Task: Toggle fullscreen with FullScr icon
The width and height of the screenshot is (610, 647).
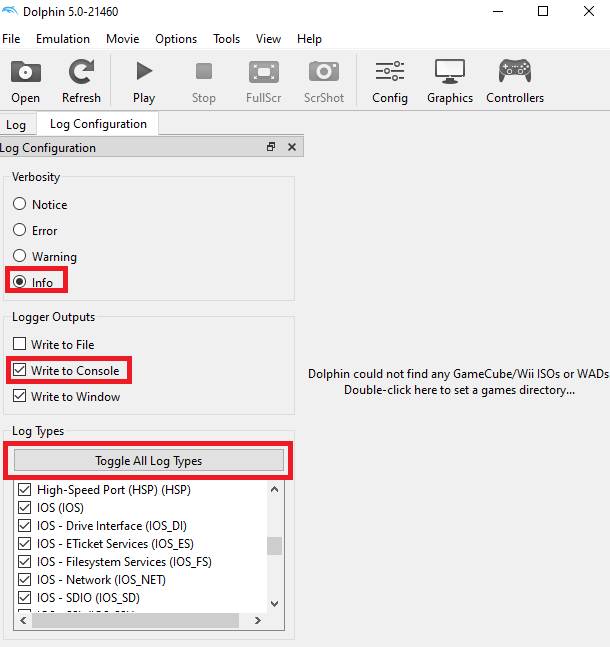Action: 264,72
